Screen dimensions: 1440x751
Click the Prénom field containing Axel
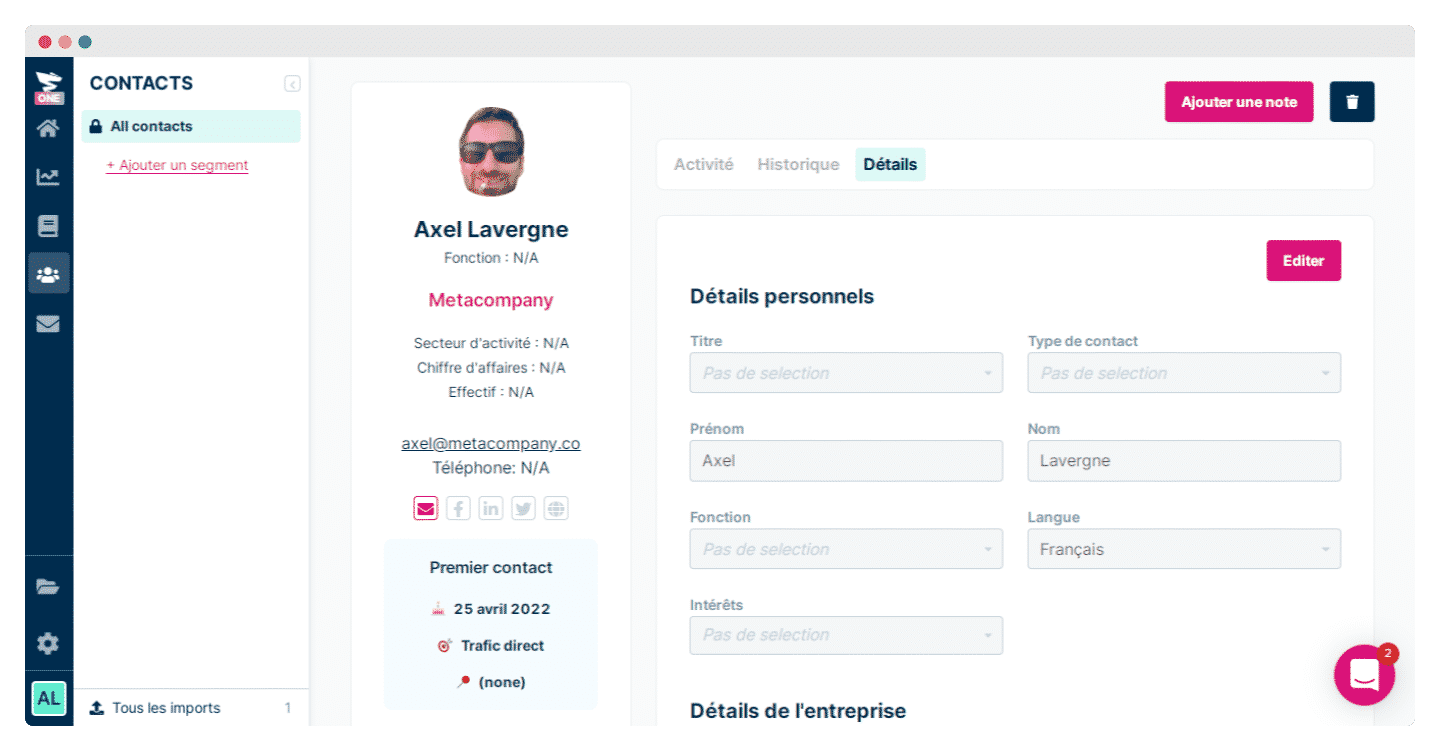[x=846, y=461]
